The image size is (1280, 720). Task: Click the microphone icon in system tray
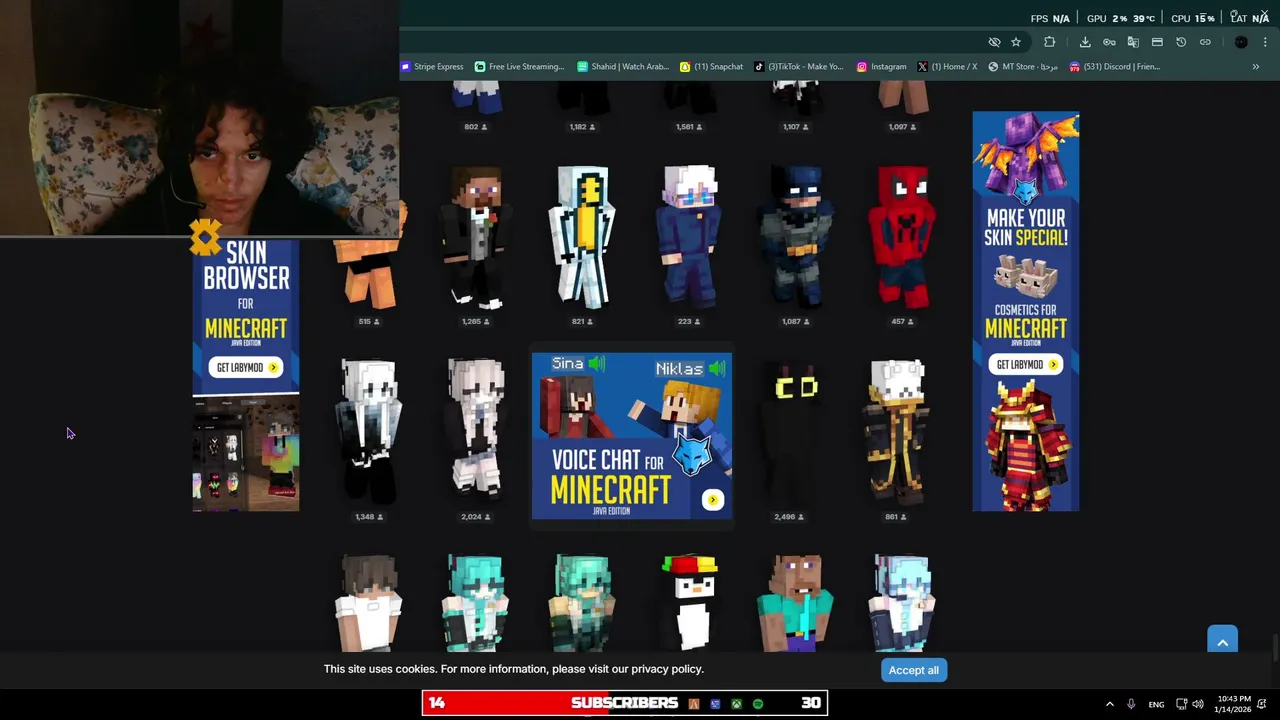tap(1131, 704)
